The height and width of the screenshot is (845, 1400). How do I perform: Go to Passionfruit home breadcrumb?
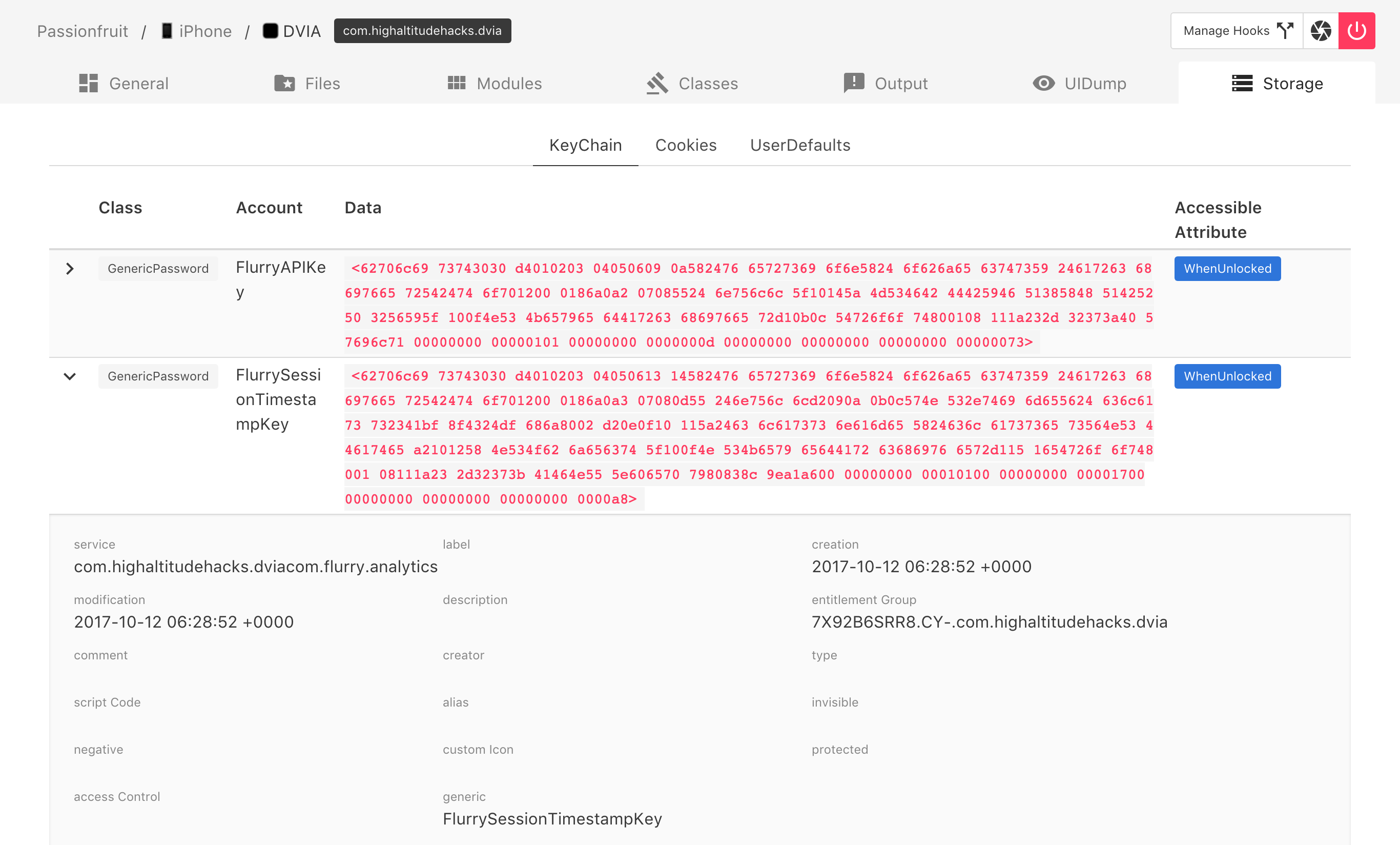tap(83, 31)
